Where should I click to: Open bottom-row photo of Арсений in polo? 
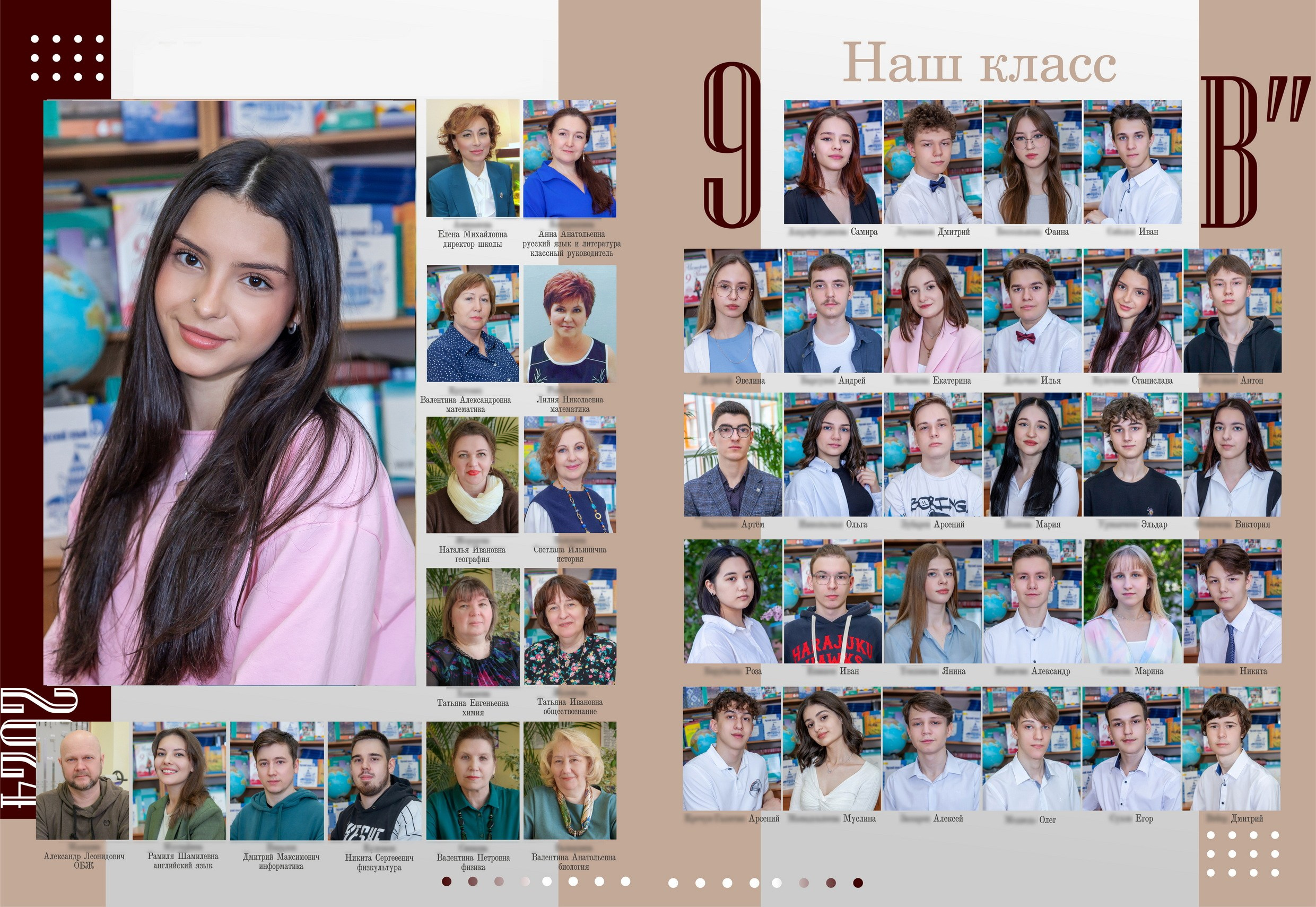(x=731, y=748)
